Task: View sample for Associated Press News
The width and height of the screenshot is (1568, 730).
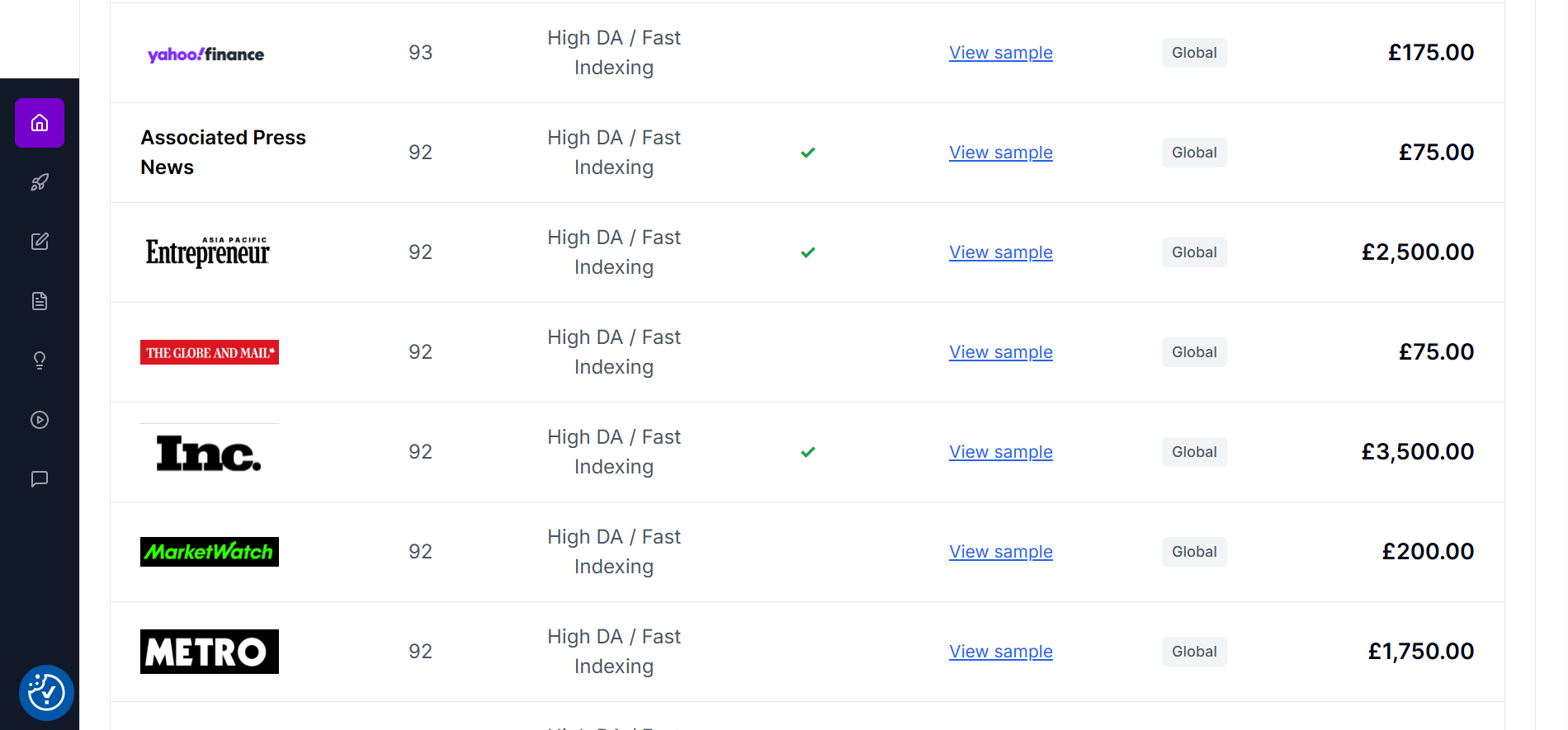Action: click(1000, 153)
